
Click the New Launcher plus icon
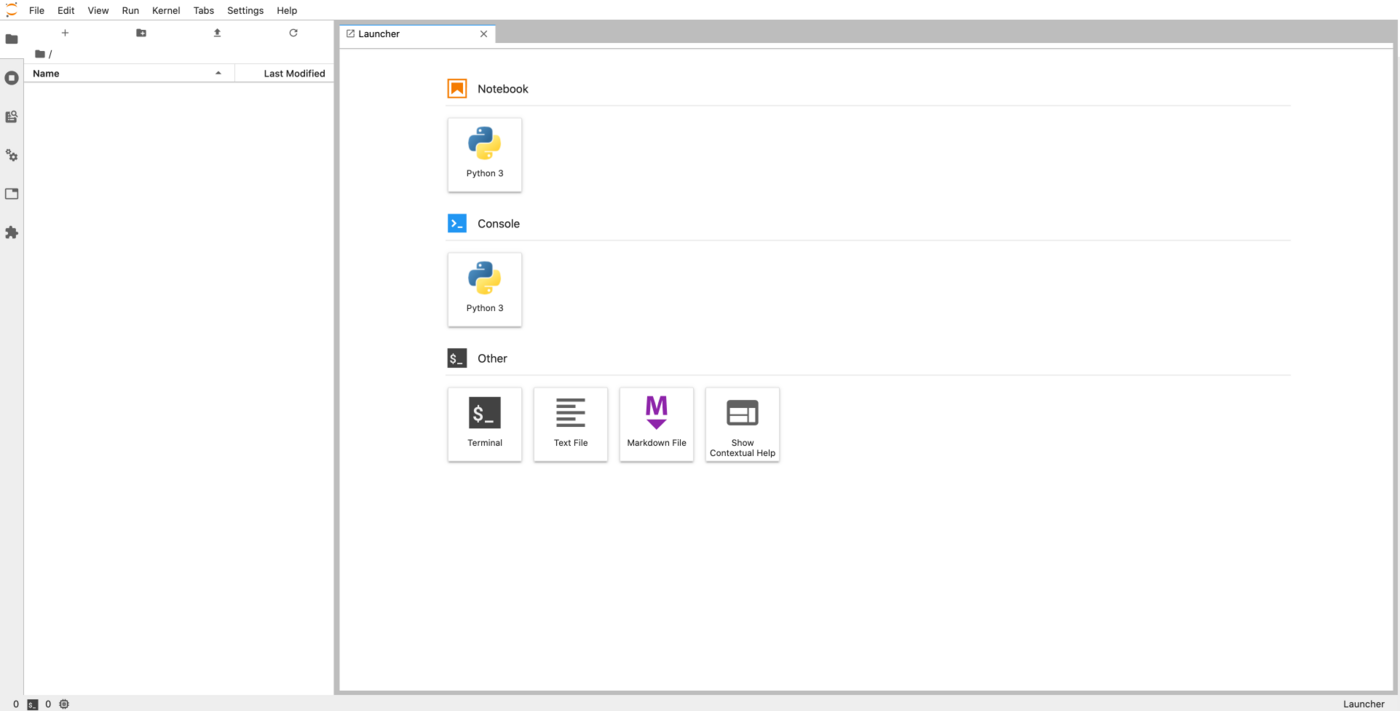pos(65,33)
